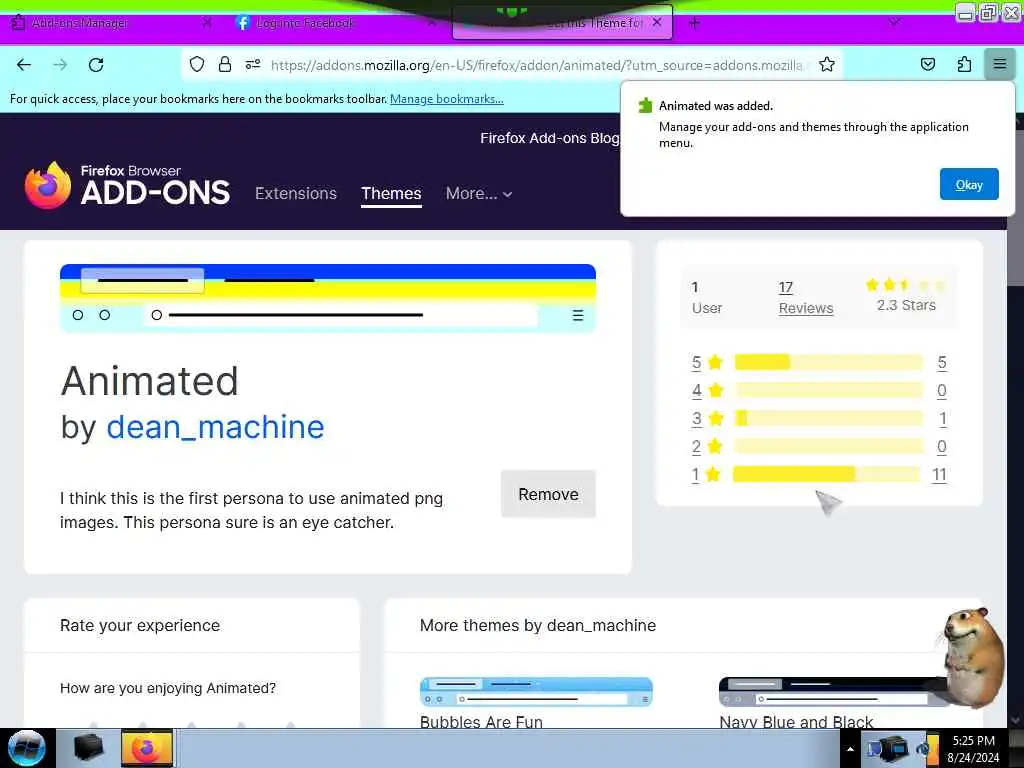Filter reviews by 1 star row

click(819, 475)
